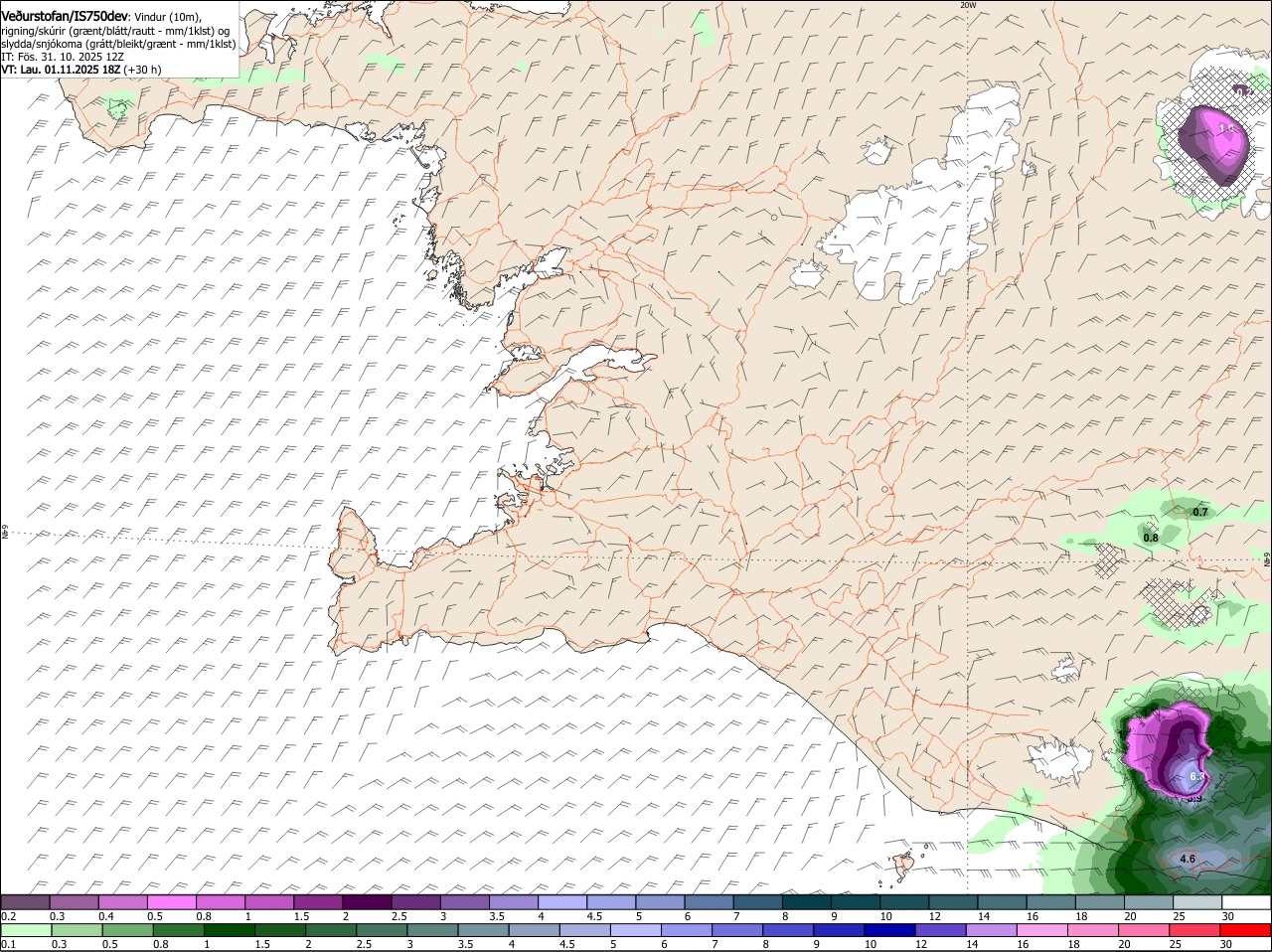Click the white '6.3' value inside the purple blob
This screenshot has height=952, width=1272.
(1195, 776)
